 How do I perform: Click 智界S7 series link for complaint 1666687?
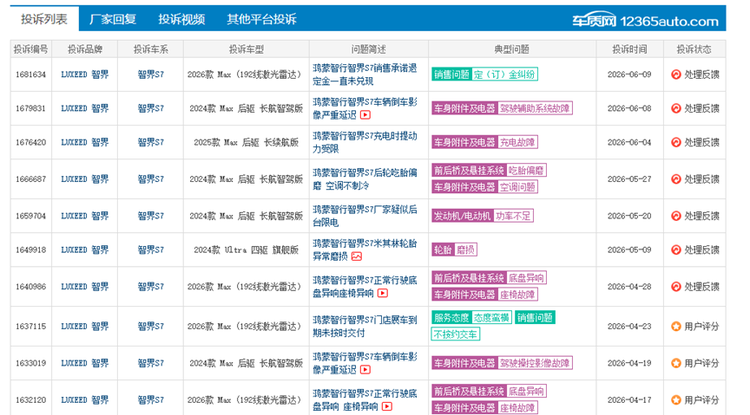[151, 179]
